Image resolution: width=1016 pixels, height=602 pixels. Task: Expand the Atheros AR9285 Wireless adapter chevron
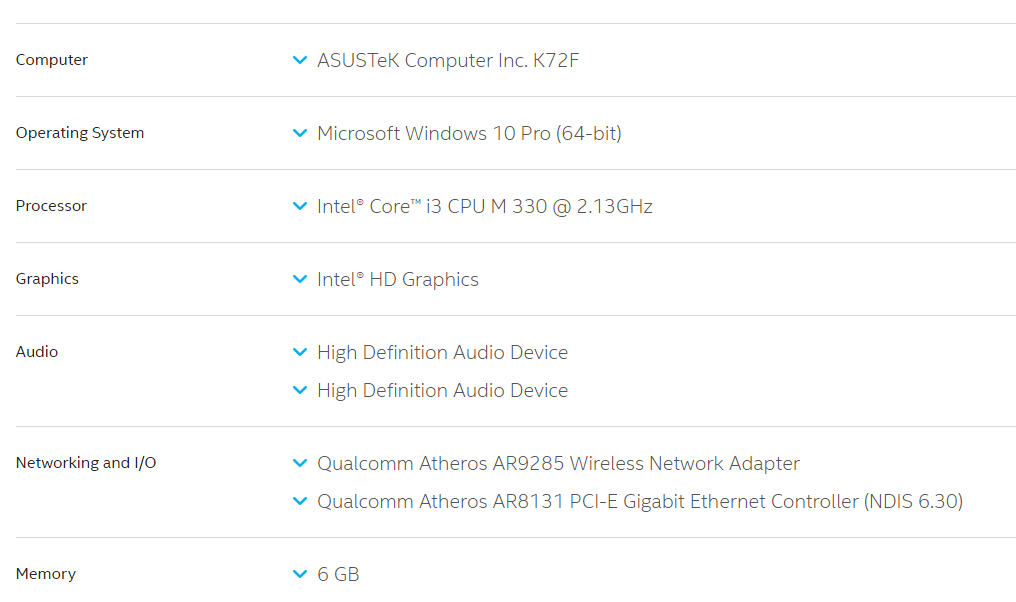(x=300, y=463)
